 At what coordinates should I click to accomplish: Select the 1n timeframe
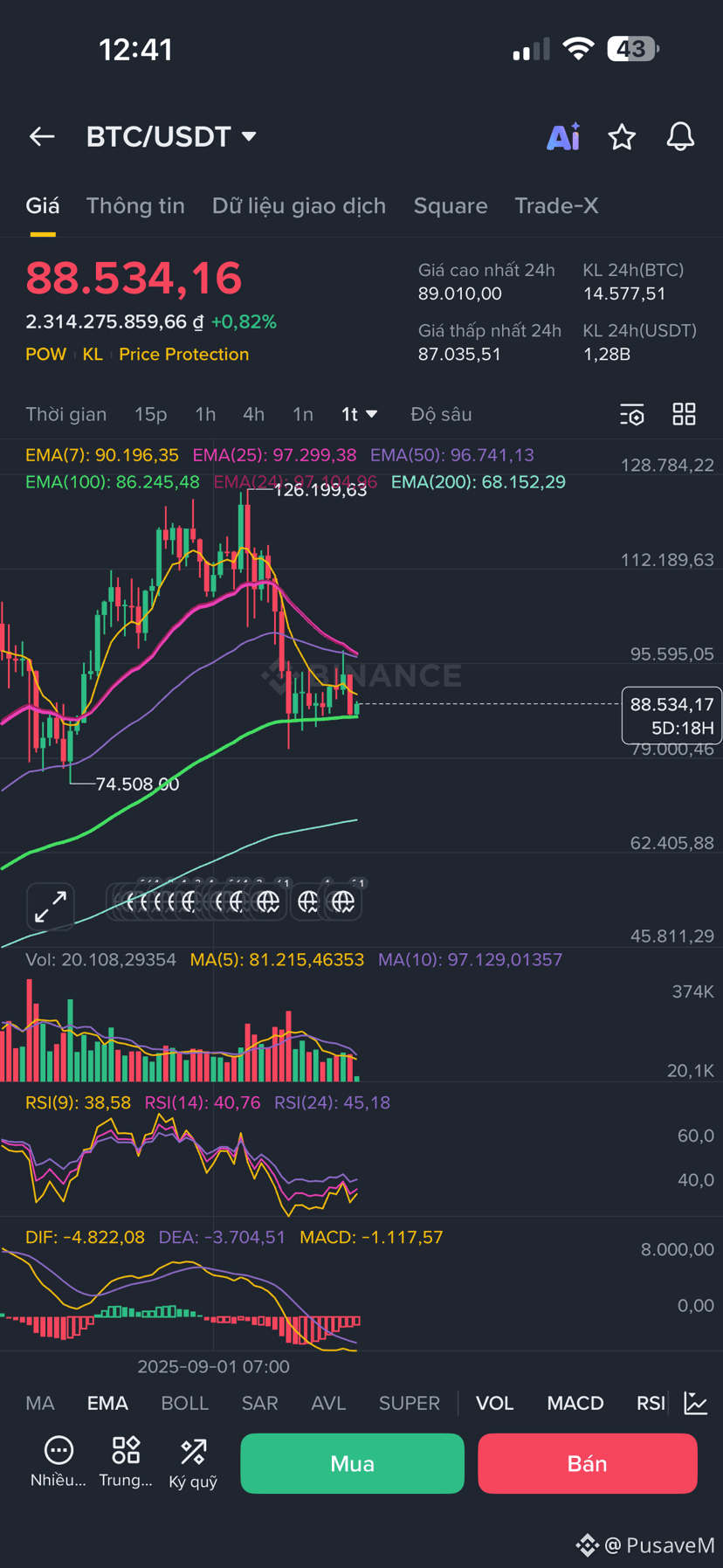point(302,414)
